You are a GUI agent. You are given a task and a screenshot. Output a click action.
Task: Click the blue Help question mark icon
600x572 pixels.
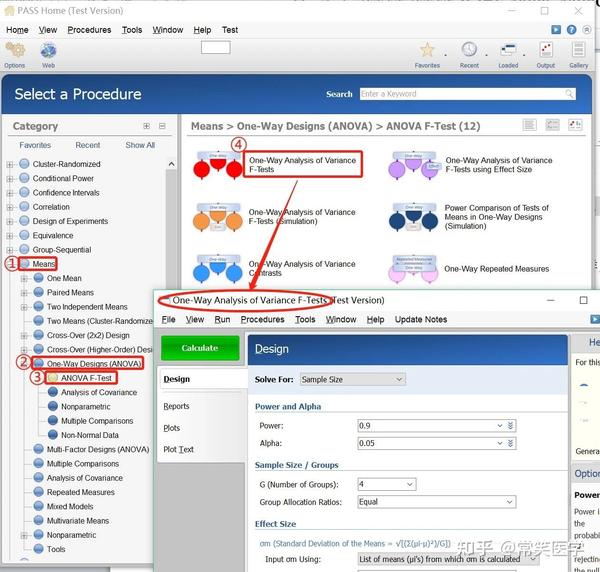571,29
